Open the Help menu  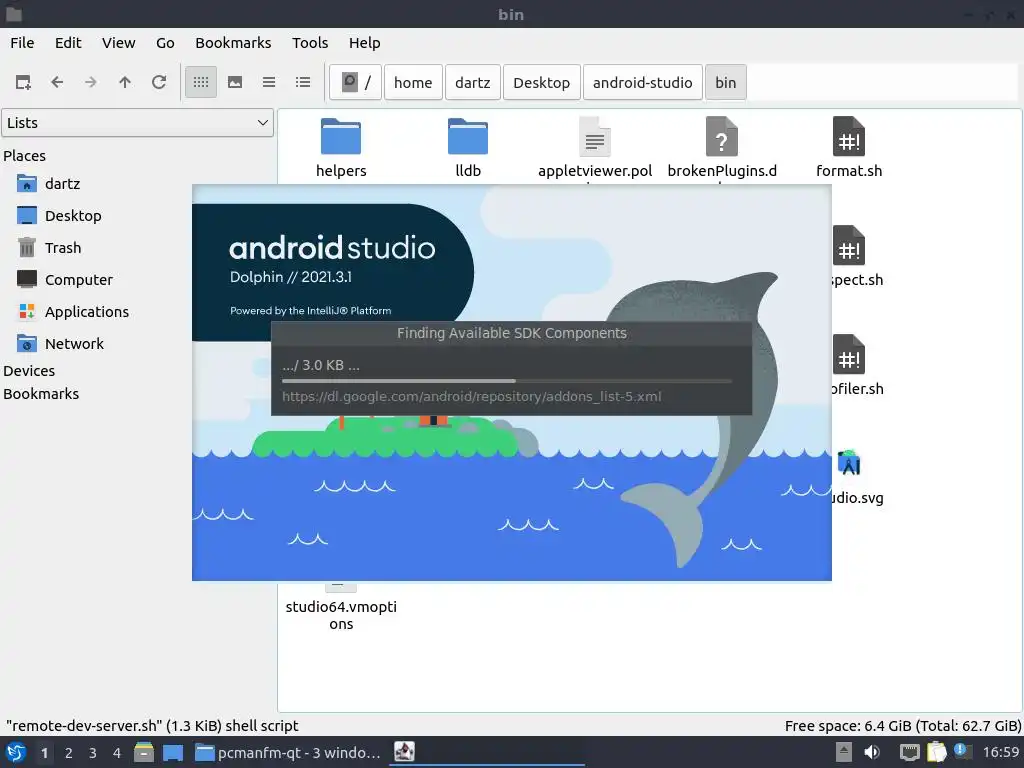364,43
